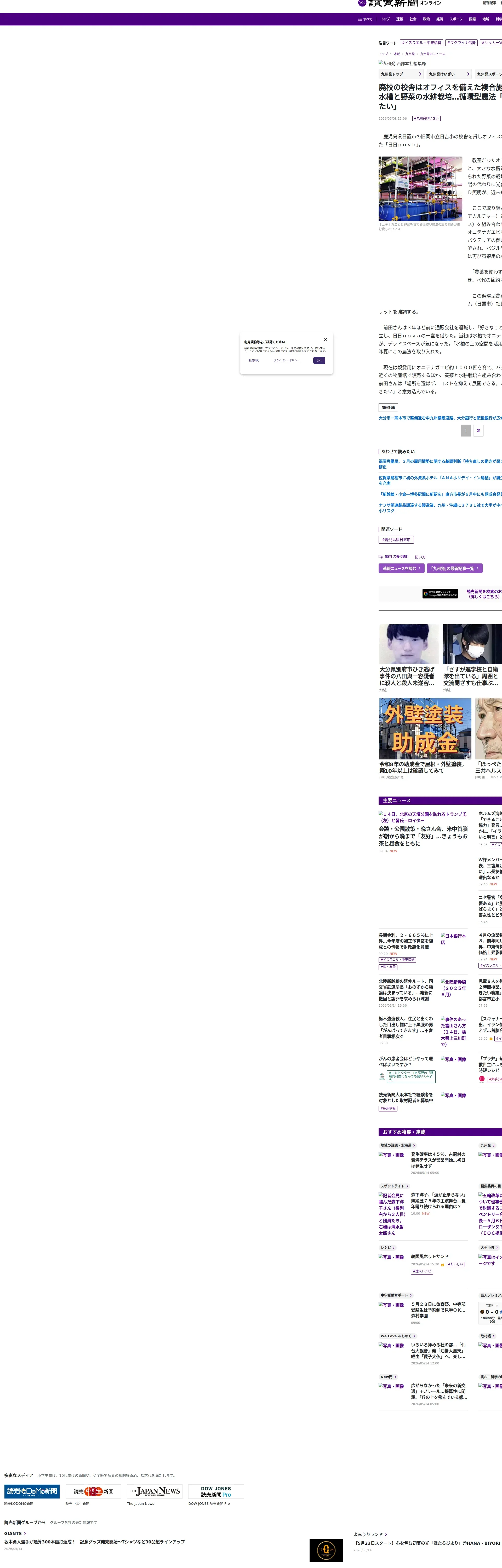Open the 長期金利、2.665%に上昇 article
The image size is (502, 1568).
point(406,941)
